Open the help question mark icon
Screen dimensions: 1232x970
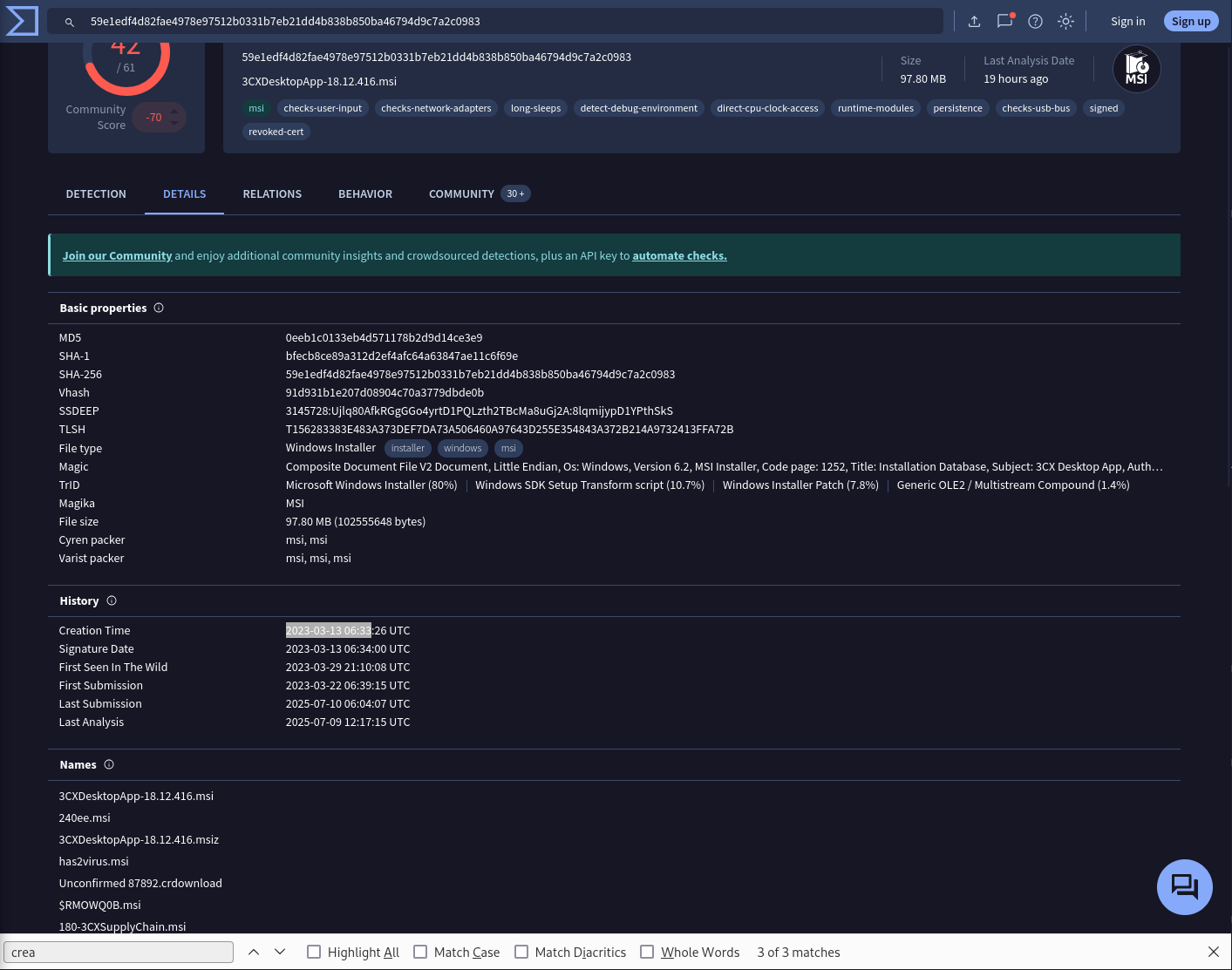[x=1036, y=22]
